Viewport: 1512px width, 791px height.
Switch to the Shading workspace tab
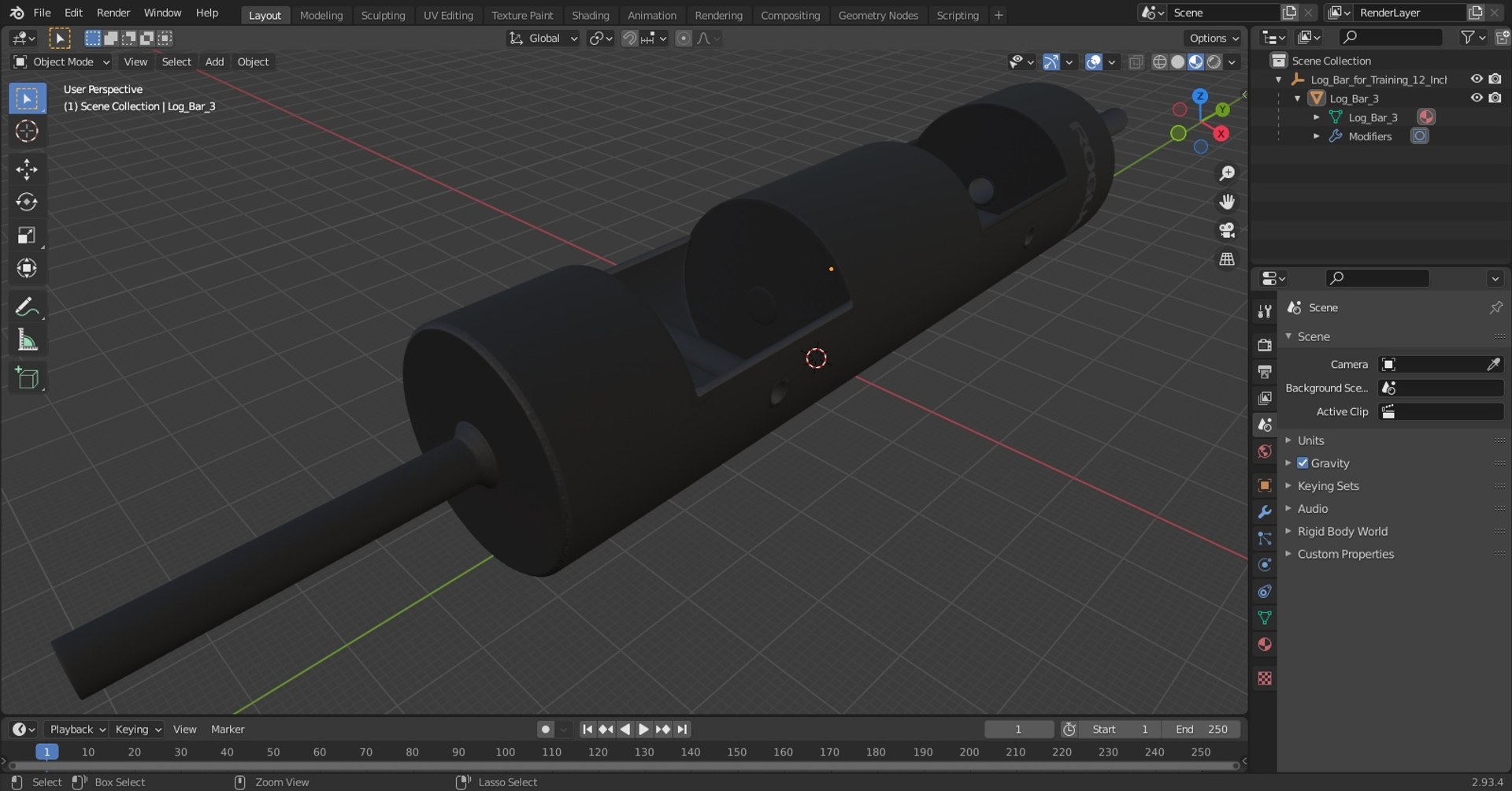click(x=590, y=15)
